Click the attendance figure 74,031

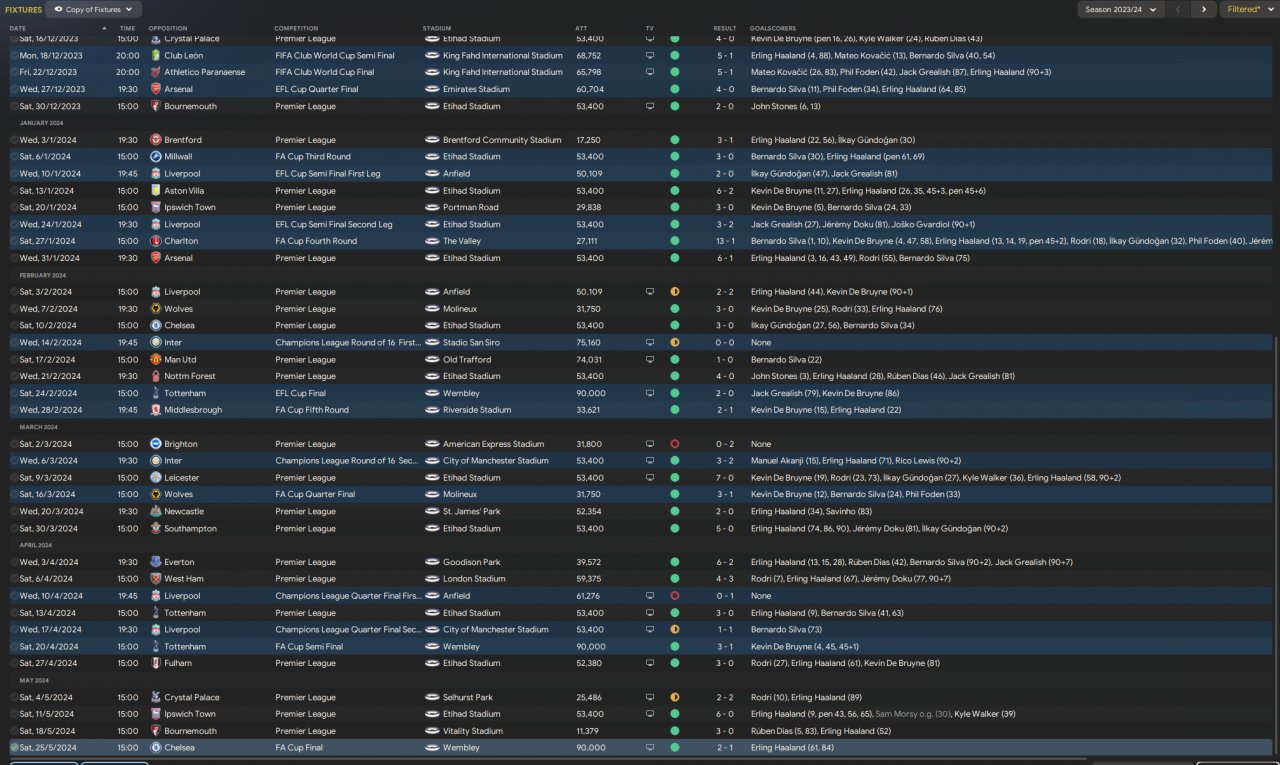589,360
